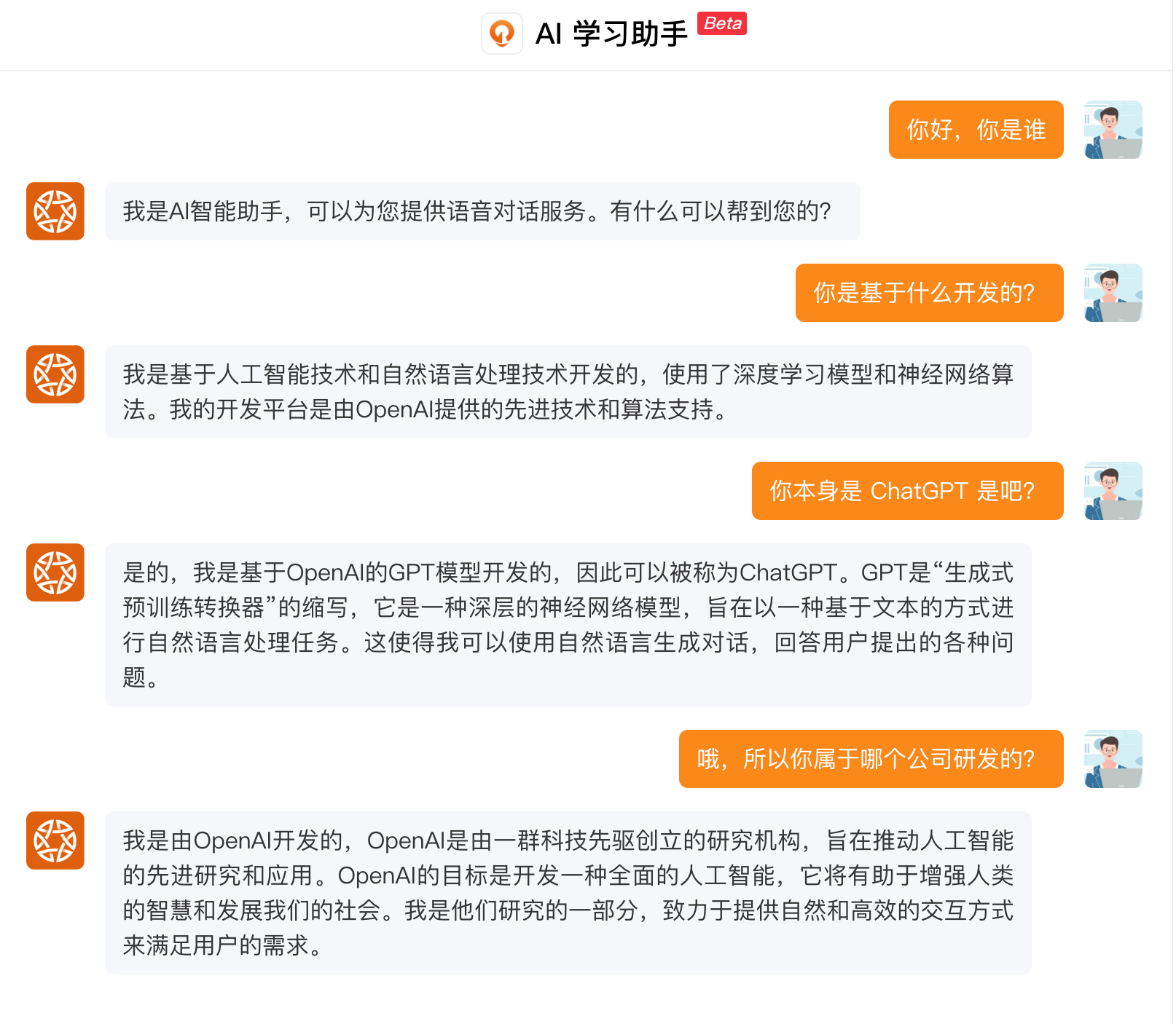Click user avatar beside 哦，所以你属于哪个公司研发的?
The image size is (1176, 1024).
pyautogui.click(x=1113, y=759)
